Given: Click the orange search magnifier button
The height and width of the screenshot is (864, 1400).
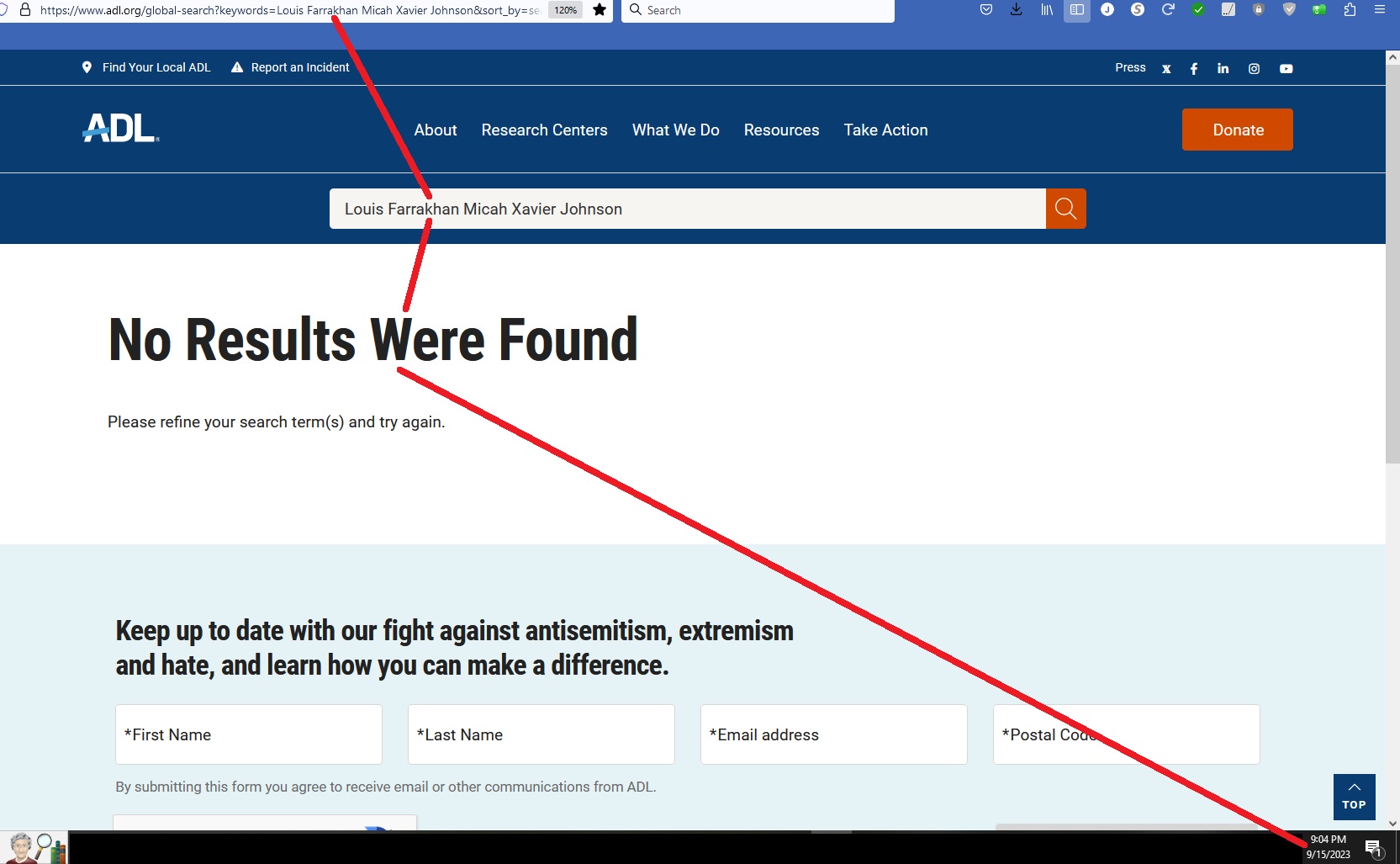Looking at the screenshot, I should [x=1065, y=209].
